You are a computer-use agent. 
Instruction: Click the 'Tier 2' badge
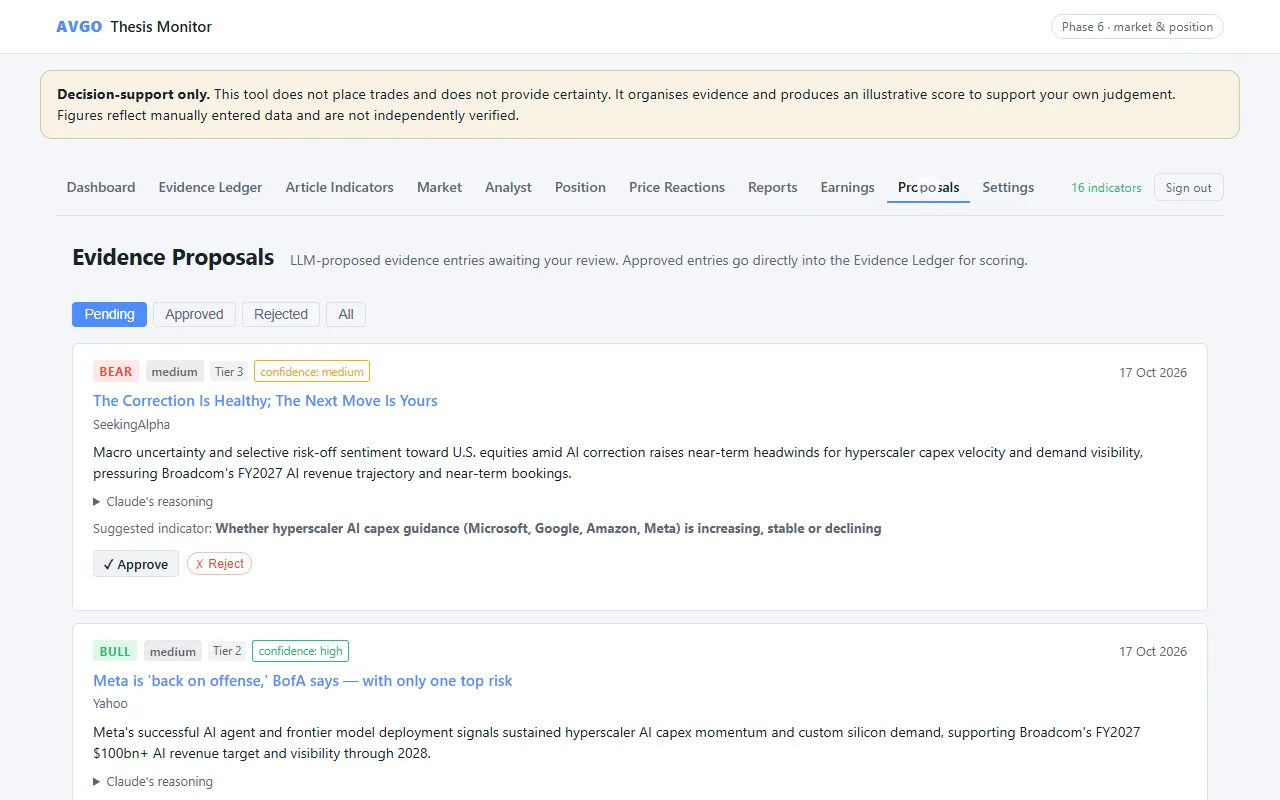[x=227, y=652]
